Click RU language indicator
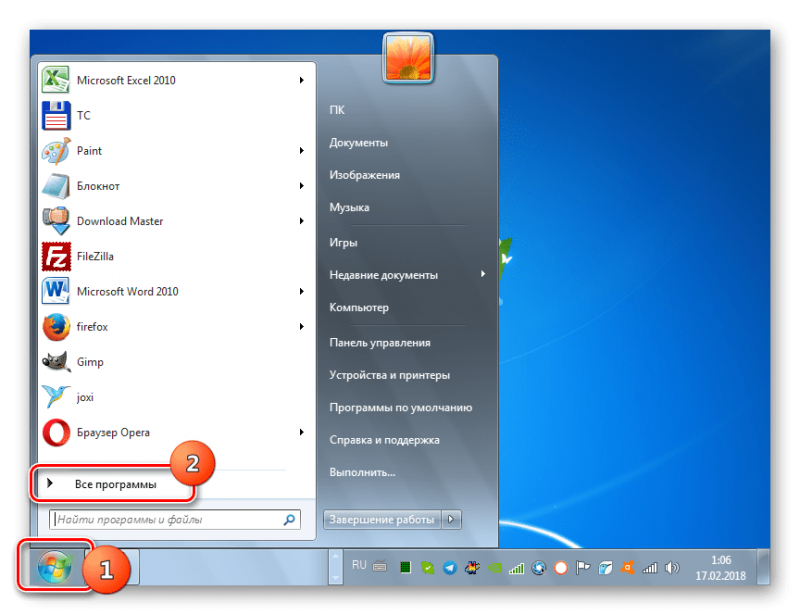Screen dimensions: 800x615 click(x=359, y=565)
